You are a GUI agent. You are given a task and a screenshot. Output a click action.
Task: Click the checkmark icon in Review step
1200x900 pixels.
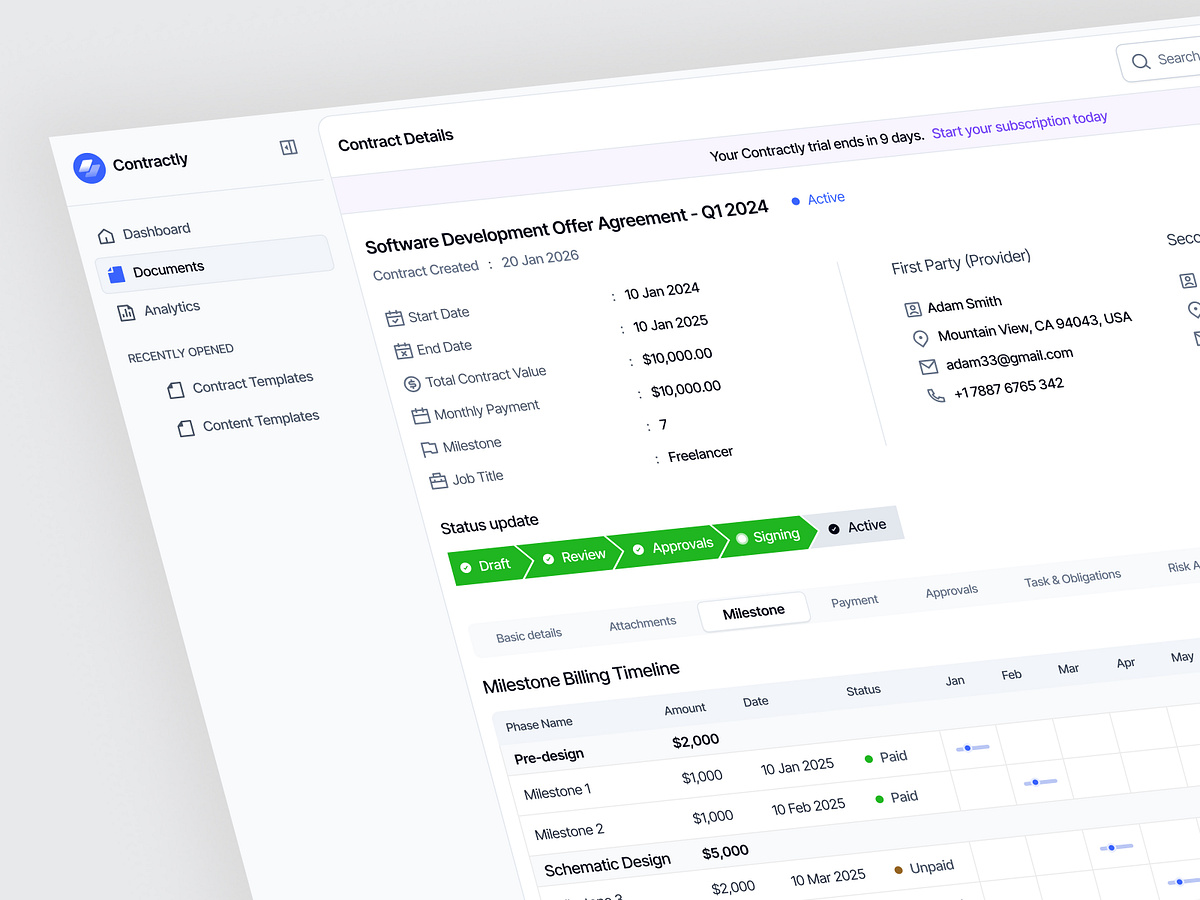pos(548,559)
